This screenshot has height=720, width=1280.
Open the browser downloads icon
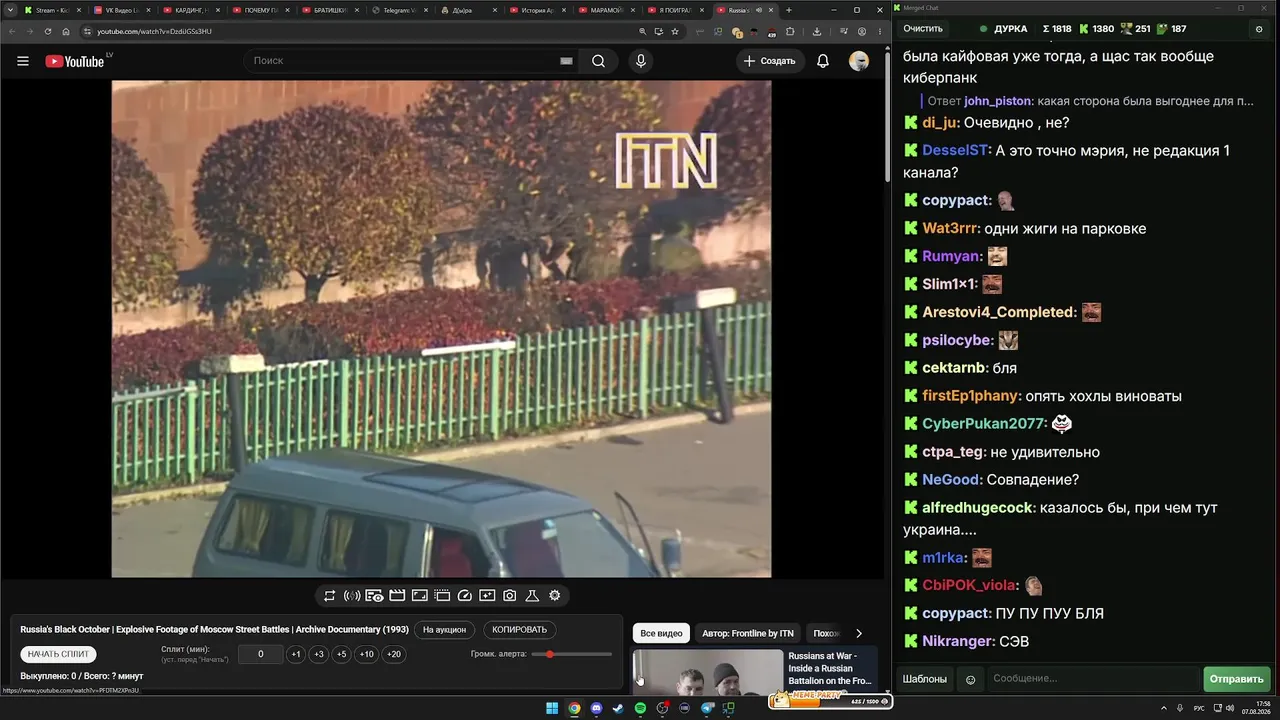click(x=817, y=31)
